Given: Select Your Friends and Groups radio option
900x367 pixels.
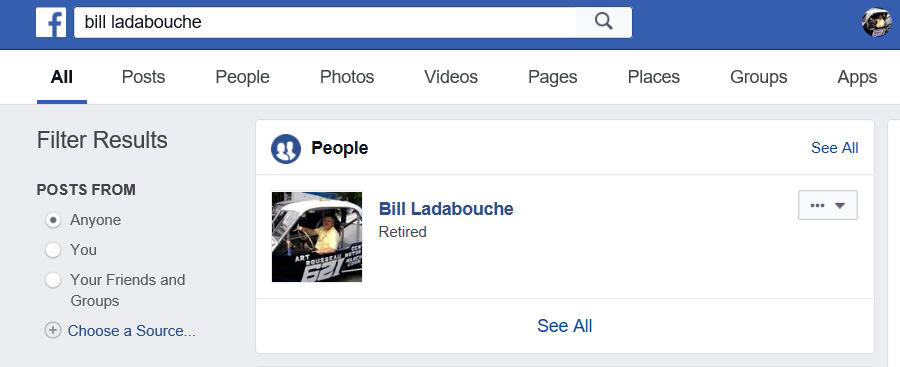Looking at the screenshot, I should point(53,280).
